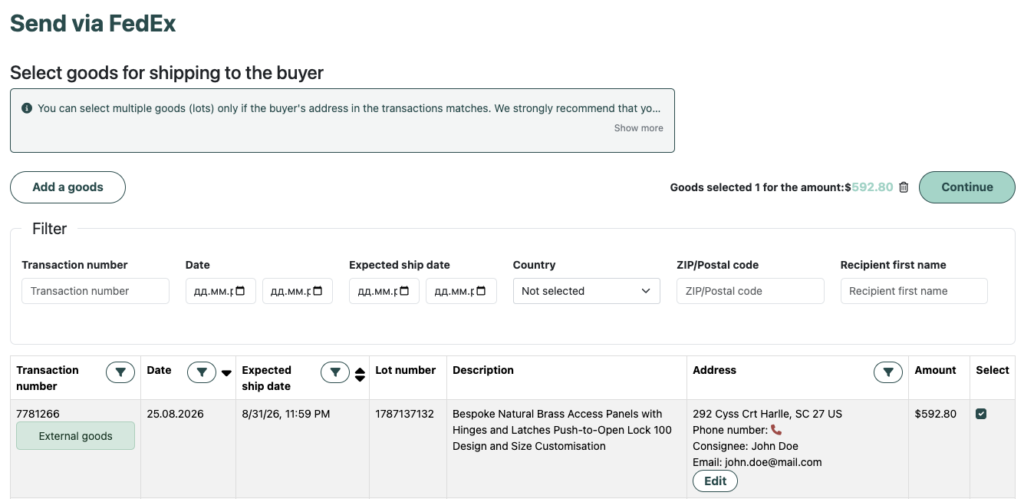
Task: Click the Continue button
Action: (967, 187)
